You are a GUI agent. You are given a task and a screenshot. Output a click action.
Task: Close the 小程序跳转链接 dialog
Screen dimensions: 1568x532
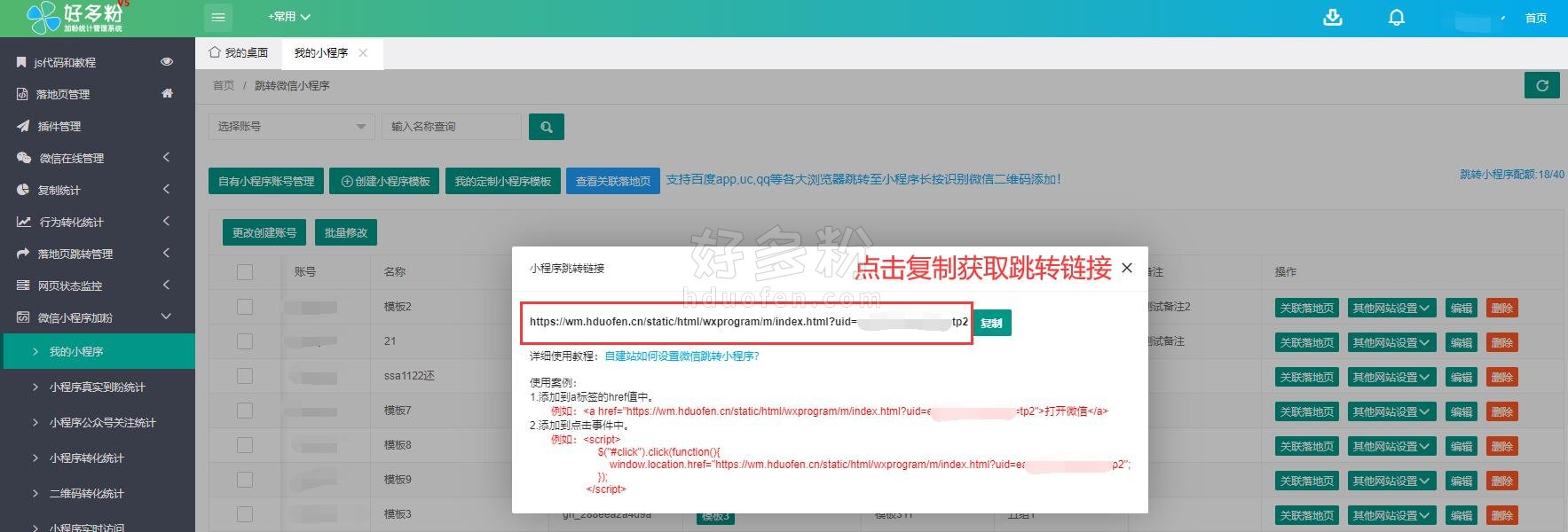(1127, 268)
